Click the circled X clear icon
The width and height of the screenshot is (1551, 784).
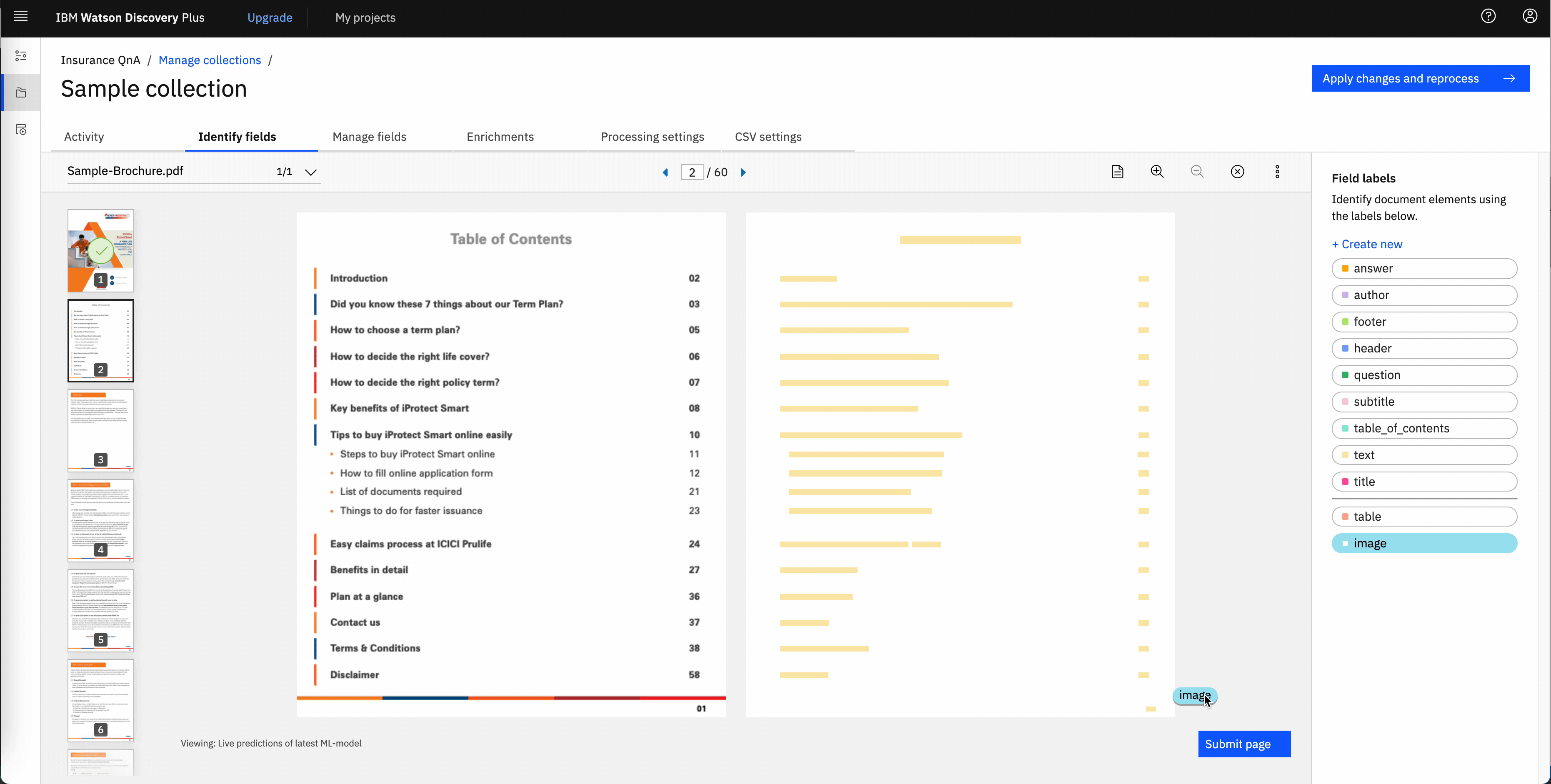(x=1237, y=172)
